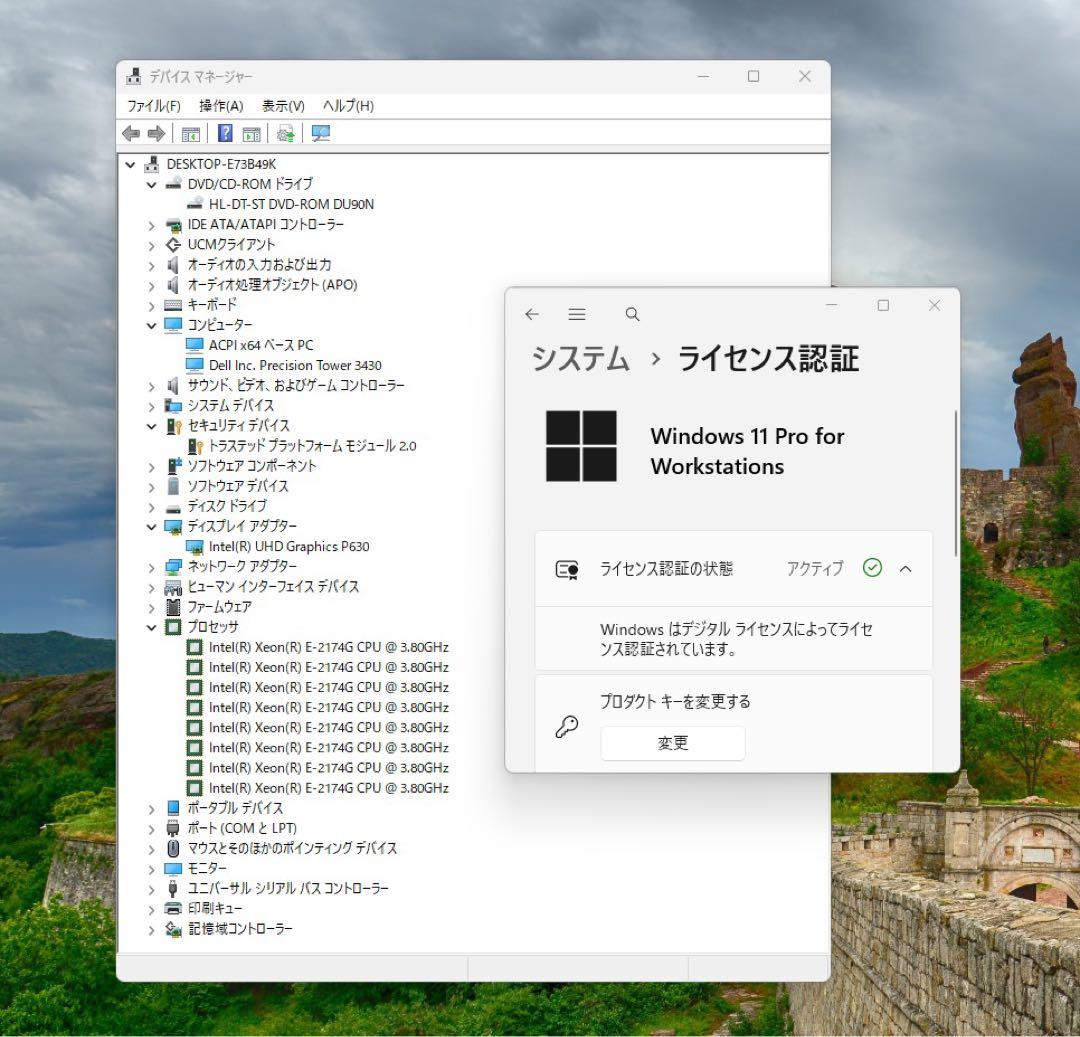Expand the IDE ATA/ATAPI コントローラー node
Screen dimensions: 1080x1037
152,225
